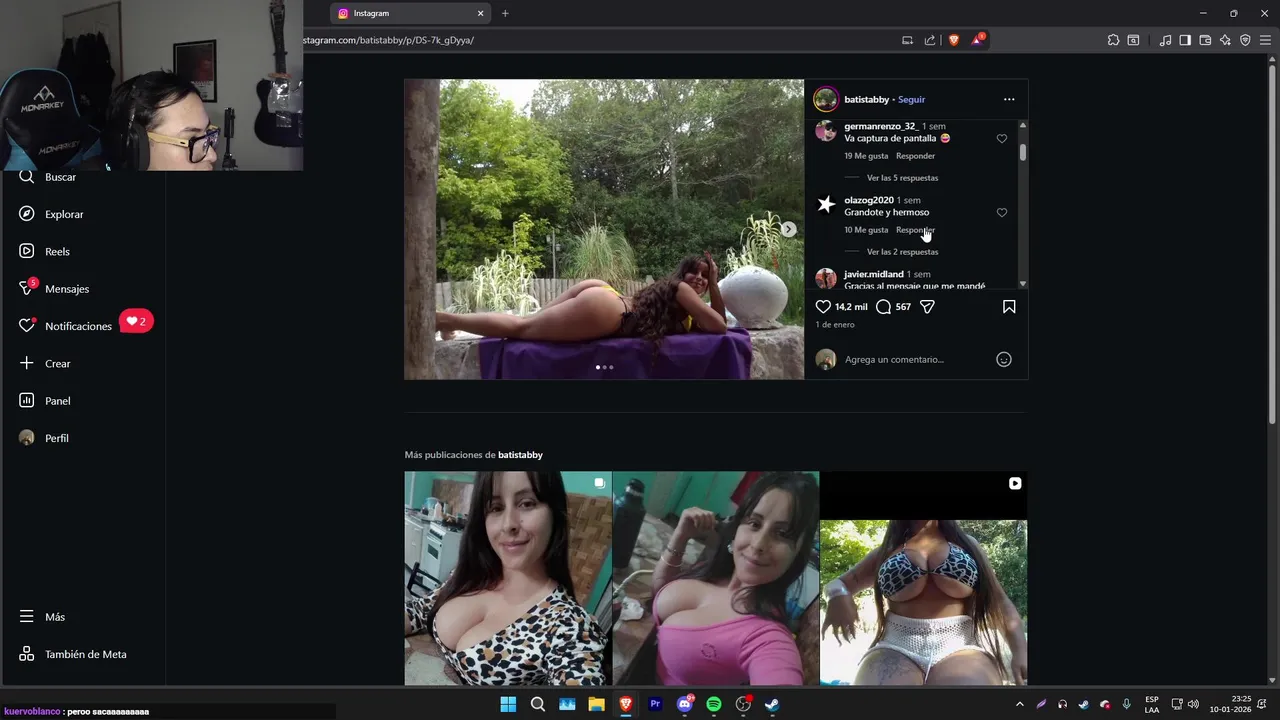Open Spotify from the taskbar
1280x720 pixels.
pyautogui.click(x=714, y=704)
